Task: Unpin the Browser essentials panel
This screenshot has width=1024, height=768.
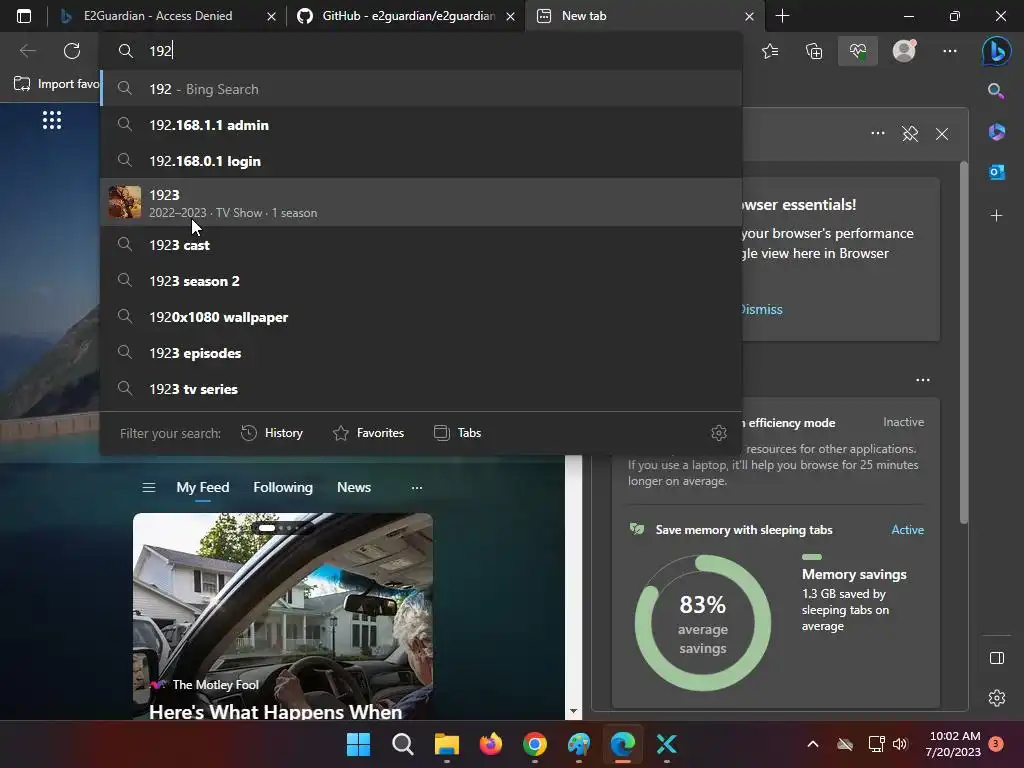Action: pyautogui.click(x=910, y=134)
